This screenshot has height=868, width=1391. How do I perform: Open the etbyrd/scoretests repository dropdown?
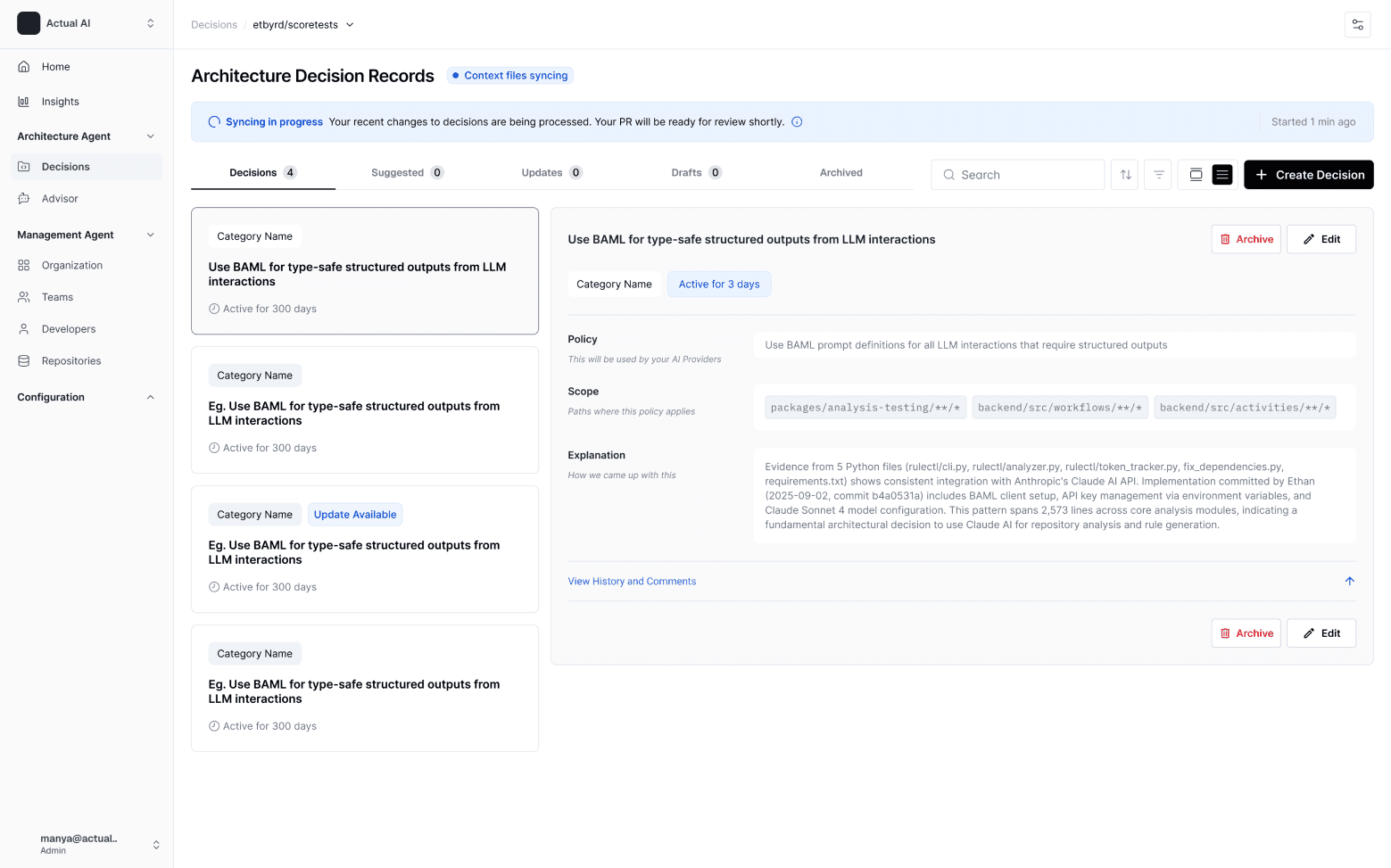pyautogui.click(x=303, y=25)
